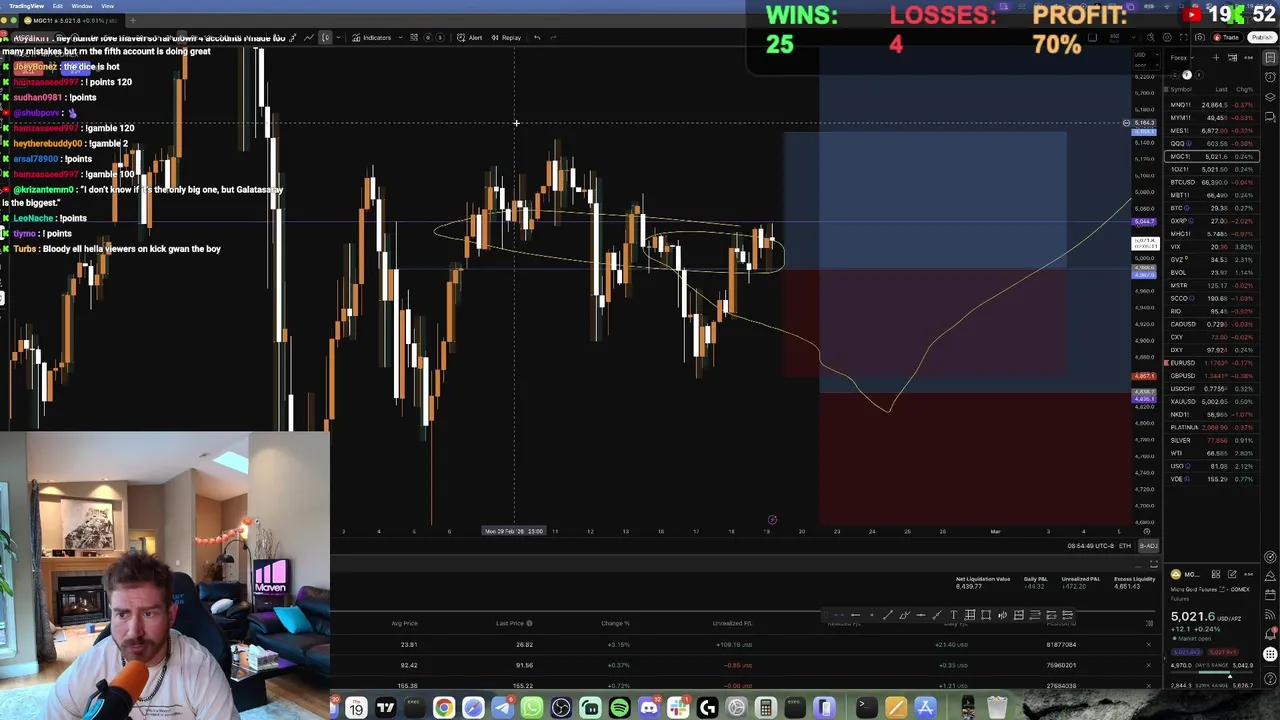Click the Trade button
Screen dimensions: 1280x720
tap(1227, 38)
